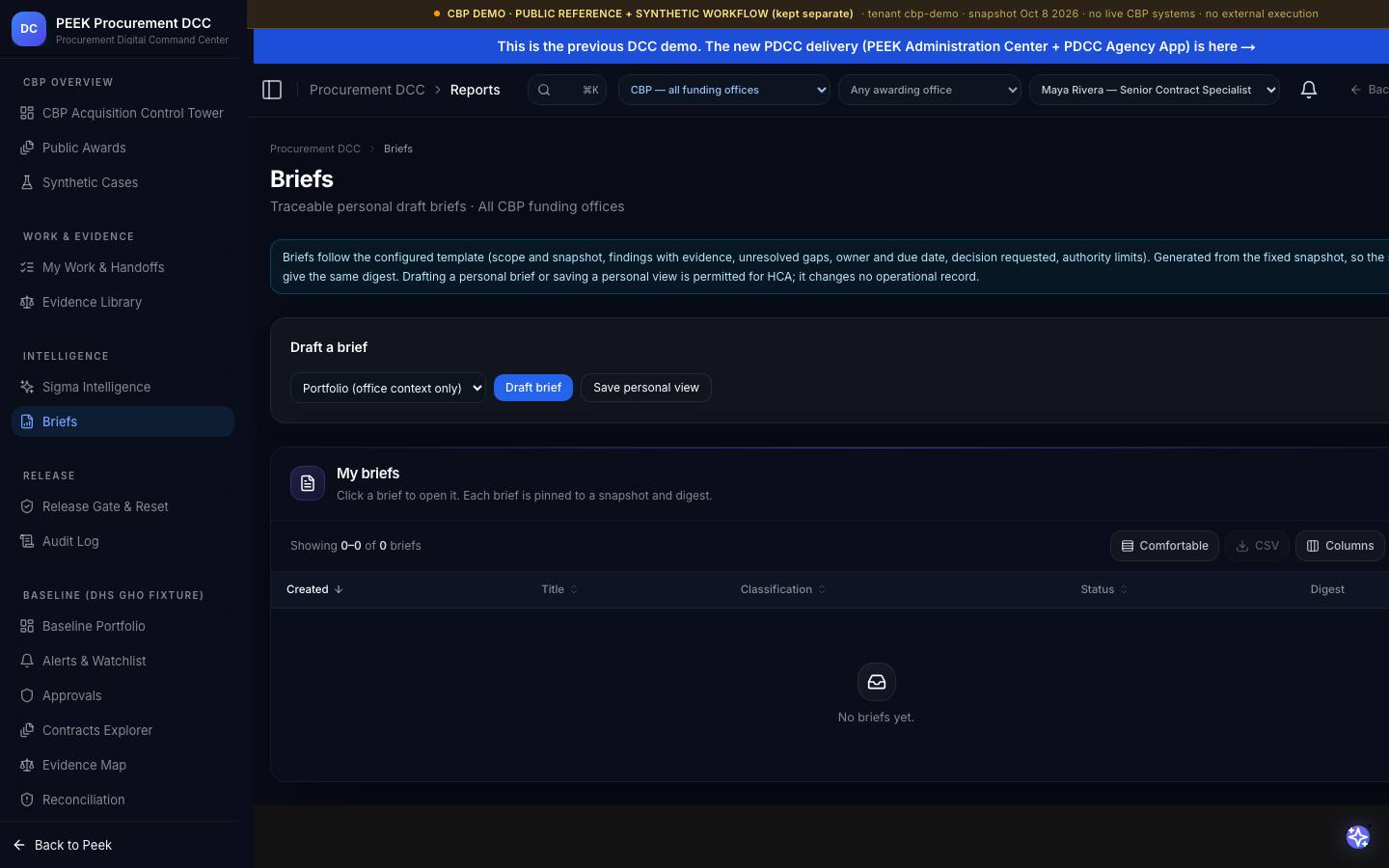Toggle the sidebar panel icon
1389x868 pixels.
tap(272, 90)
